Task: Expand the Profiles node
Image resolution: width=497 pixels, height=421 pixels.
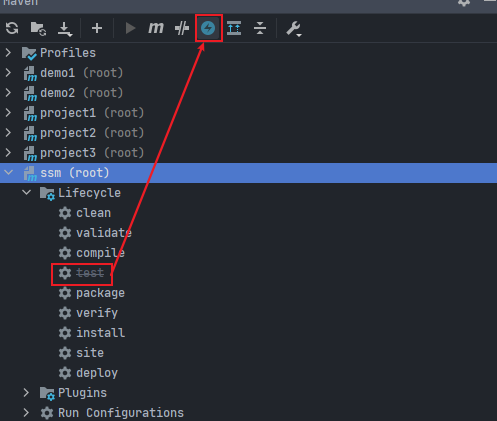Action: point(8,53)
